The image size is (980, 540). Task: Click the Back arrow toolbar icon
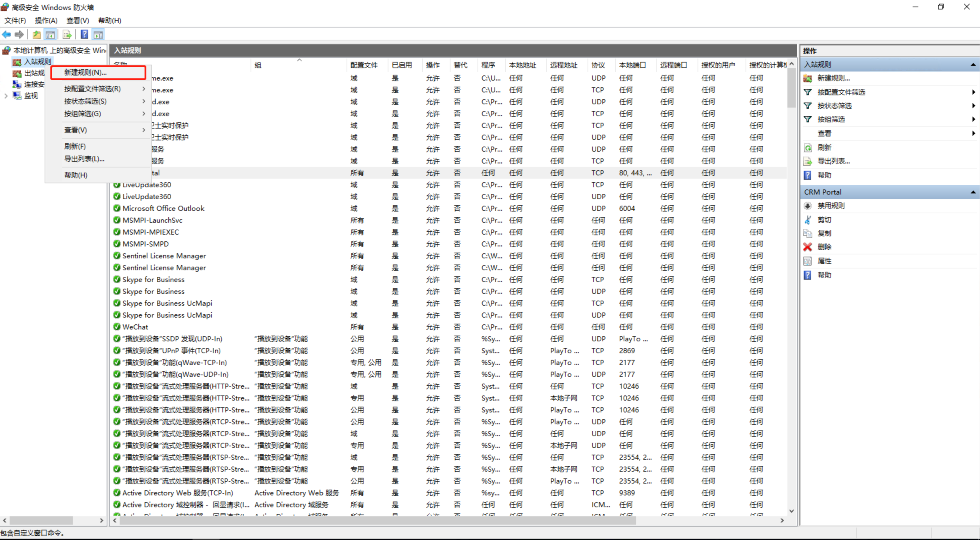click(7, 34)
